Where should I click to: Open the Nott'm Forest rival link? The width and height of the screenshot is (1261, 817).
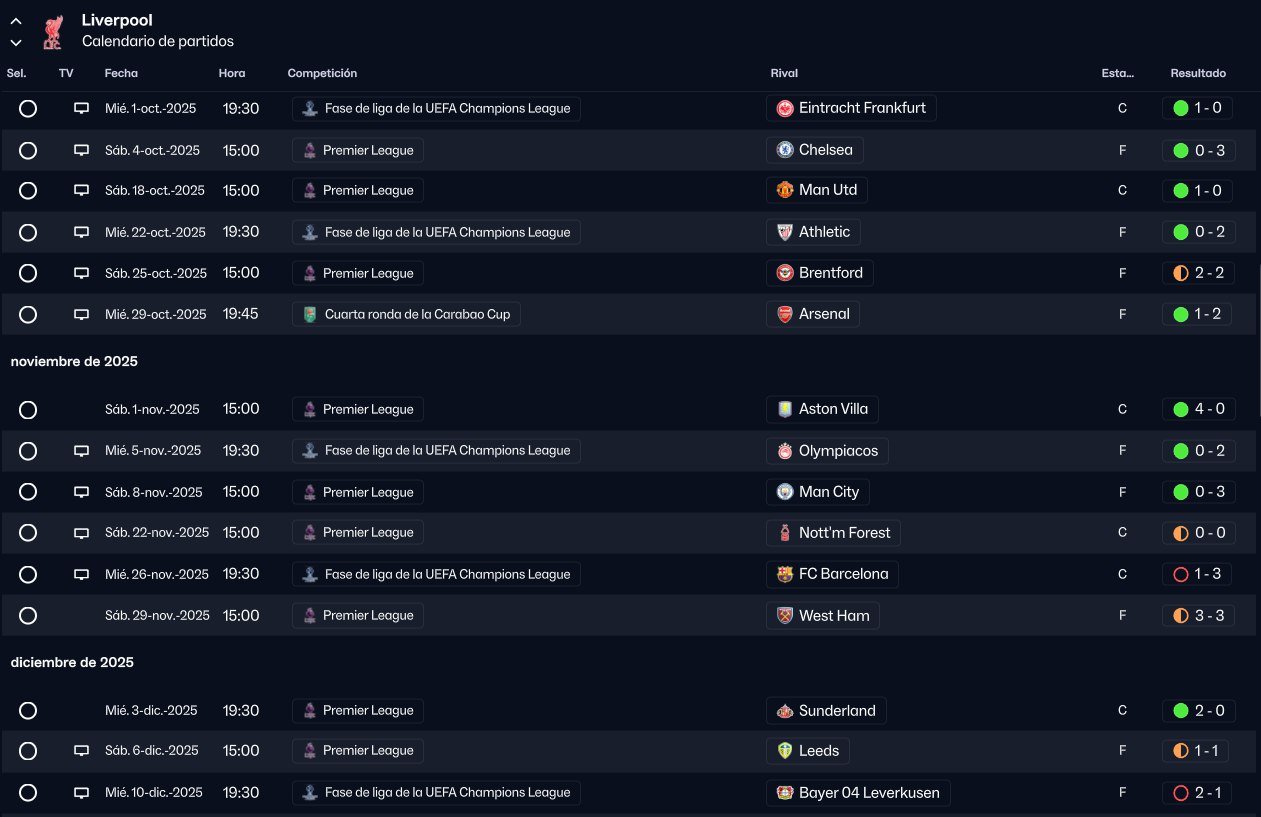843,533
